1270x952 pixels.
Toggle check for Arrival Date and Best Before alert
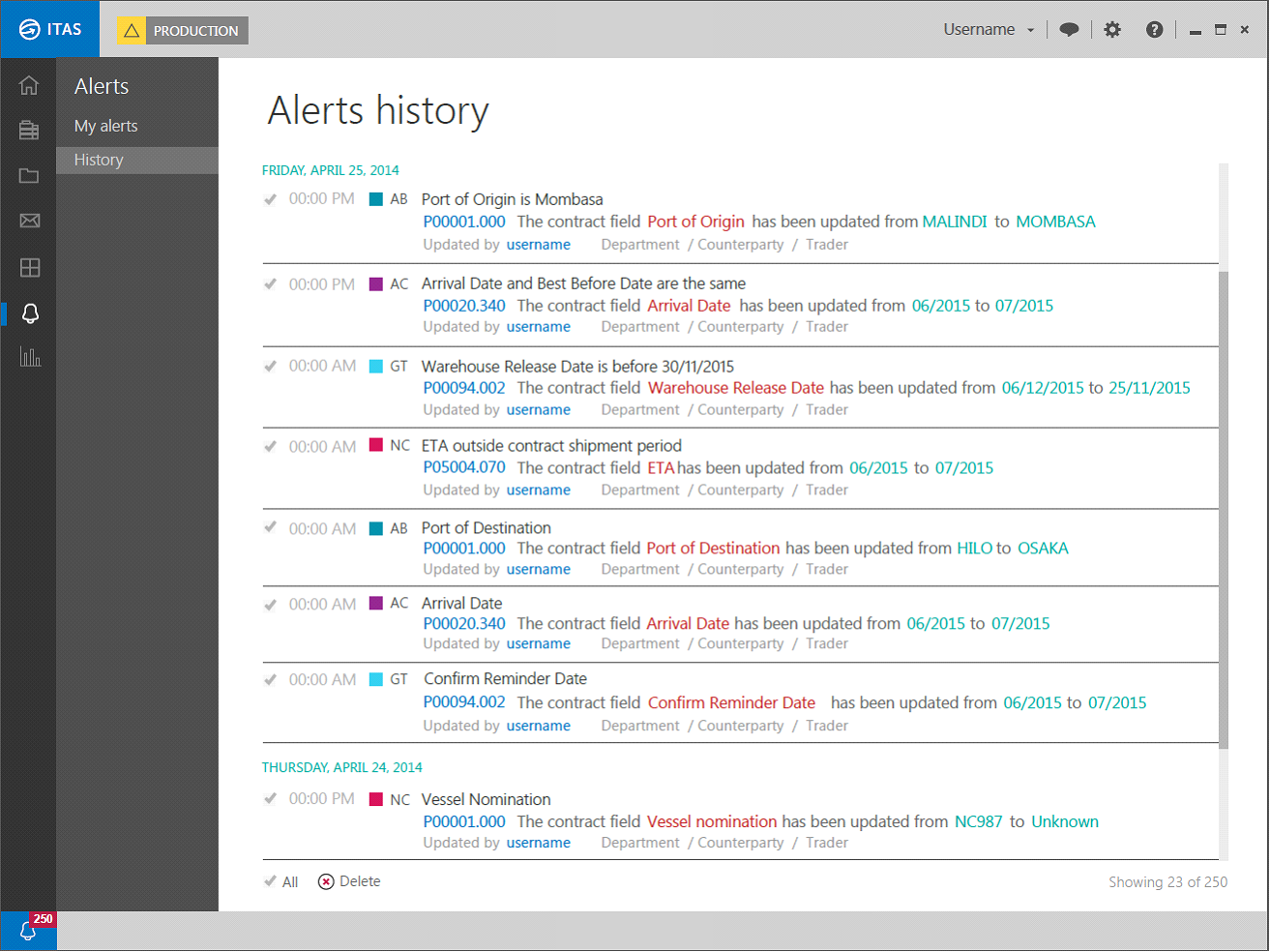[270, 284]
